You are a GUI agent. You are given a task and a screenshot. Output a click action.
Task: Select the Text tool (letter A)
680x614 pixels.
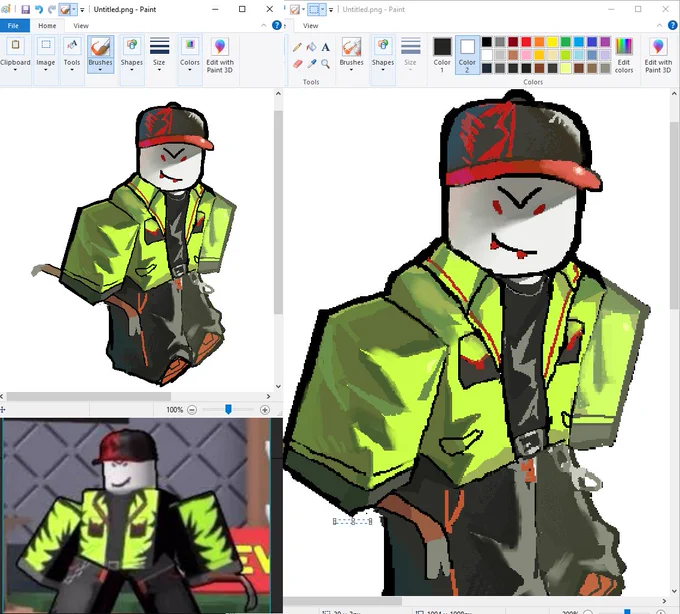[x=325, y=47]
